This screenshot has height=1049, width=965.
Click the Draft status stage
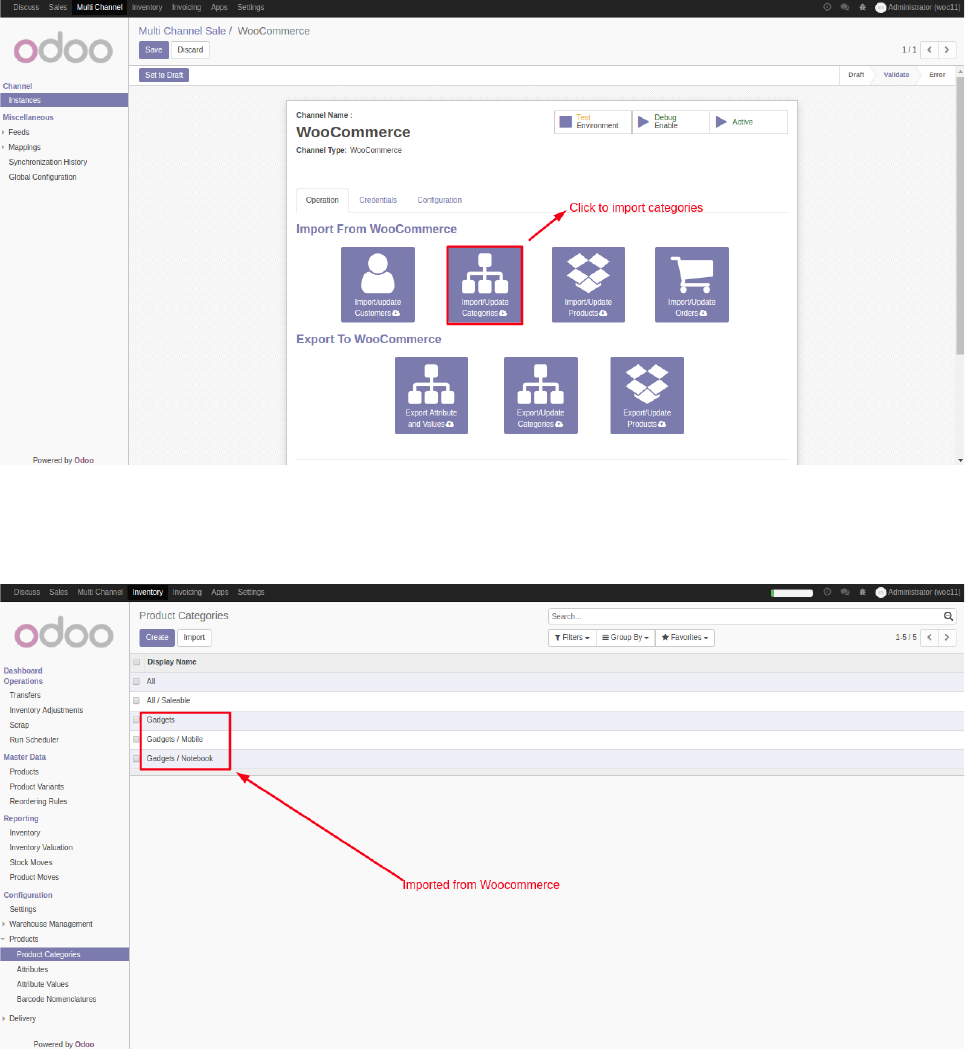click(x=856, y=75)
